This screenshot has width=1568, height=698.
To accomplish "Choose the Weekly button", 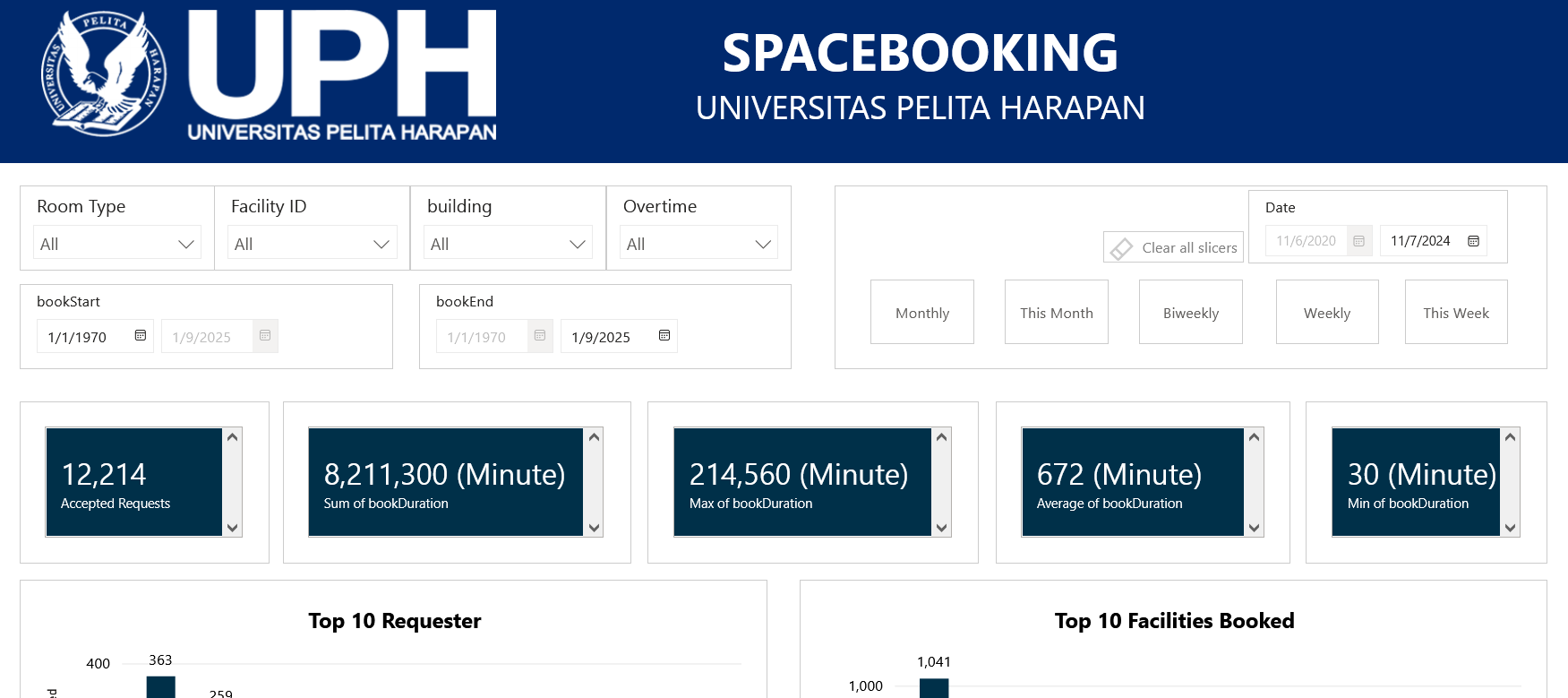I will click(1327, 312).
